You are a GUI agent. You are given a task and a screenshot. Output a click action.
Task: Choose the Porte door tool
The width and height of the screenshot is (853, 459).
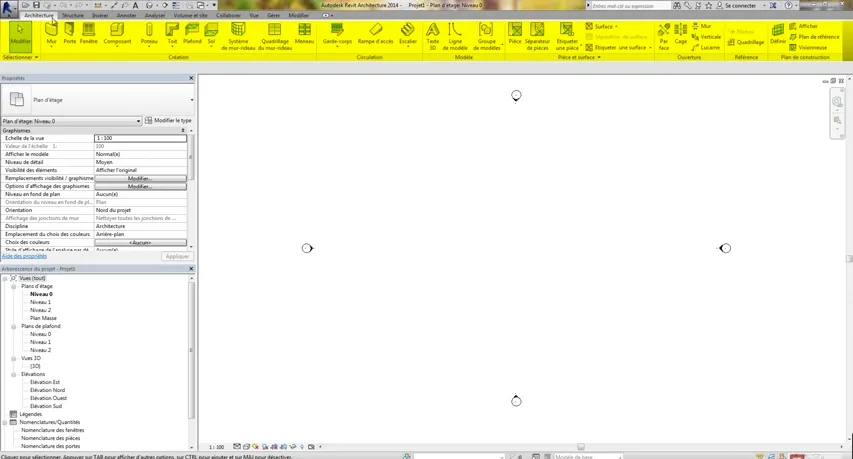pyautogui.click(x=70, y=34)
